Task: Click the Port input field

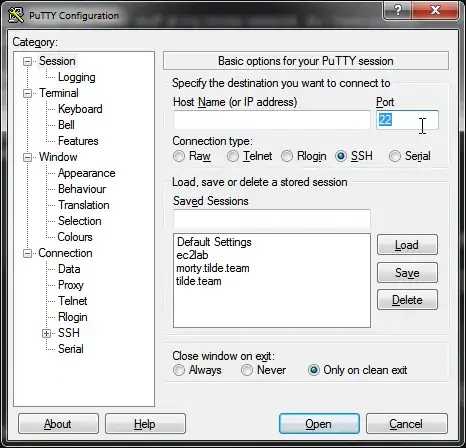Action: 407,120
